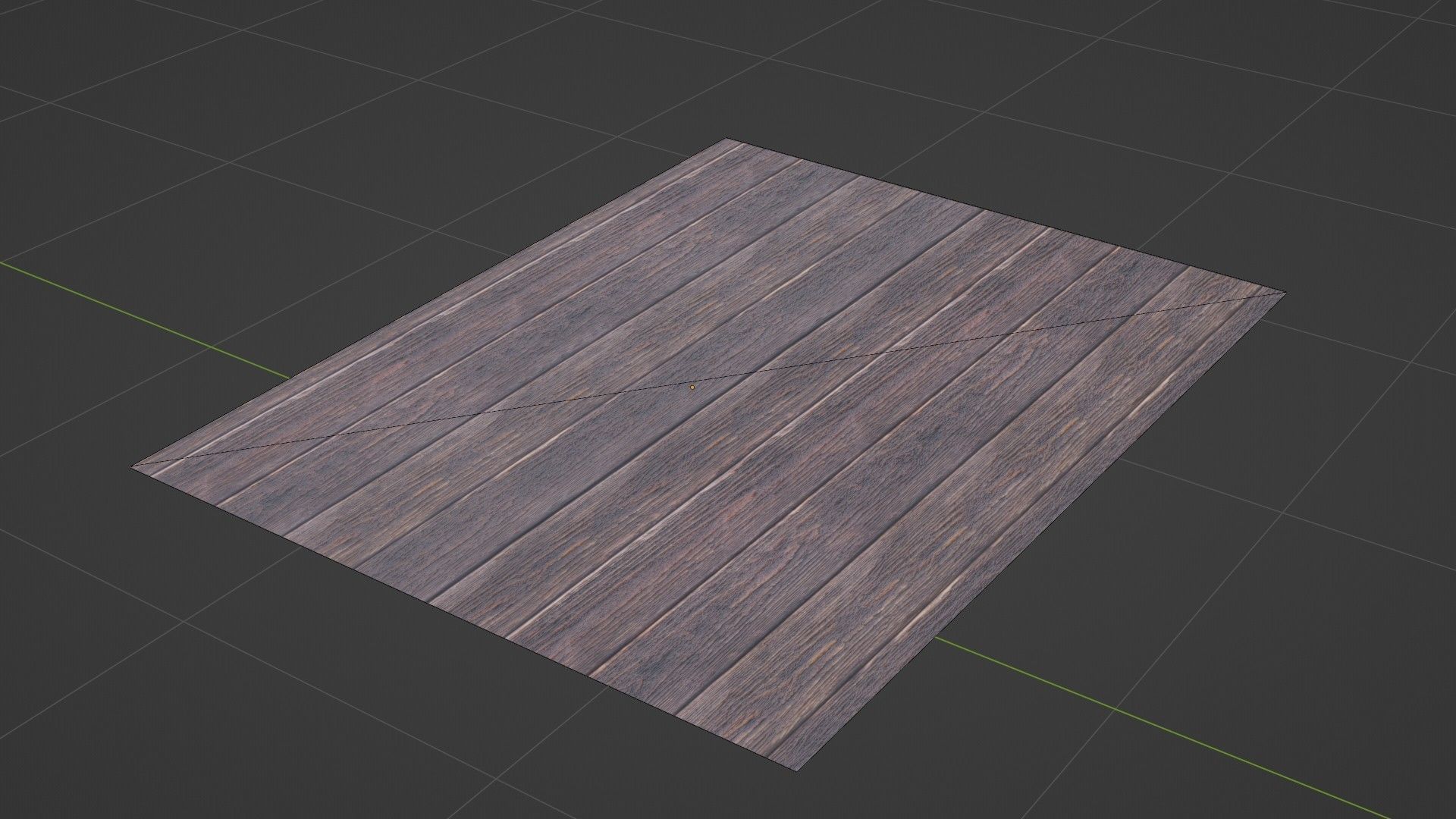Click the orange origin dot on the plane

click(x=692, y=387)
